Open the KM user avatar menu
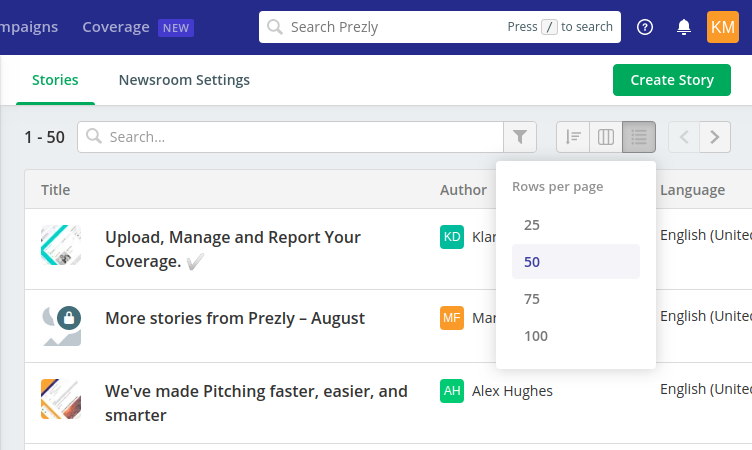 point(722,27)
